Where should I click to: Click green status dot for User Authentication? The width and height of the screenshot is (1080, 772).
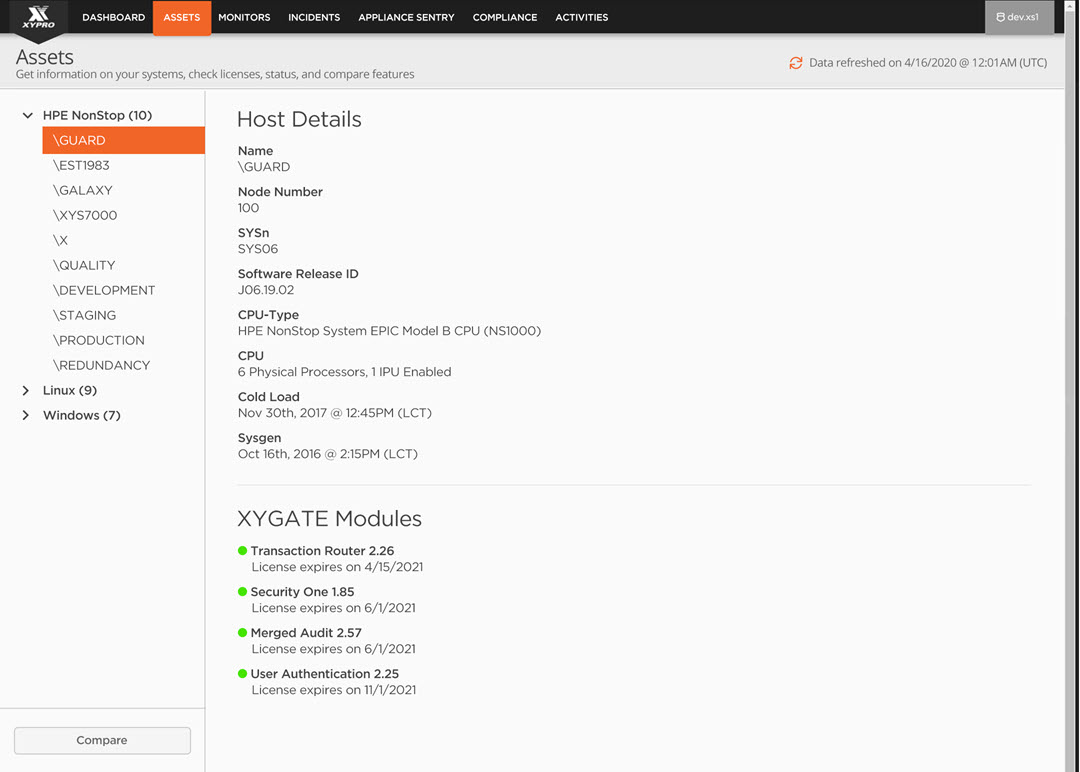(242, 674)
